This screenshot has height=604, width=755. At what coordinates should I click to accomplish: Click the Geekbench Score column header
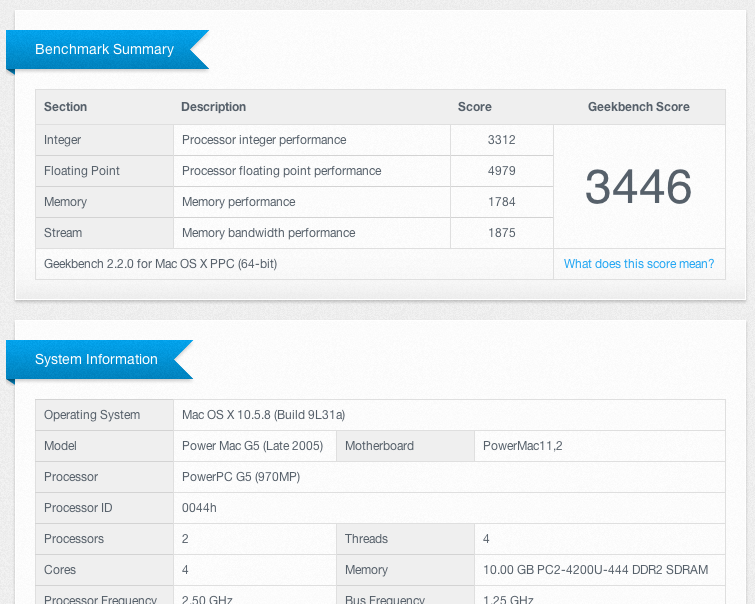[638, 107]
